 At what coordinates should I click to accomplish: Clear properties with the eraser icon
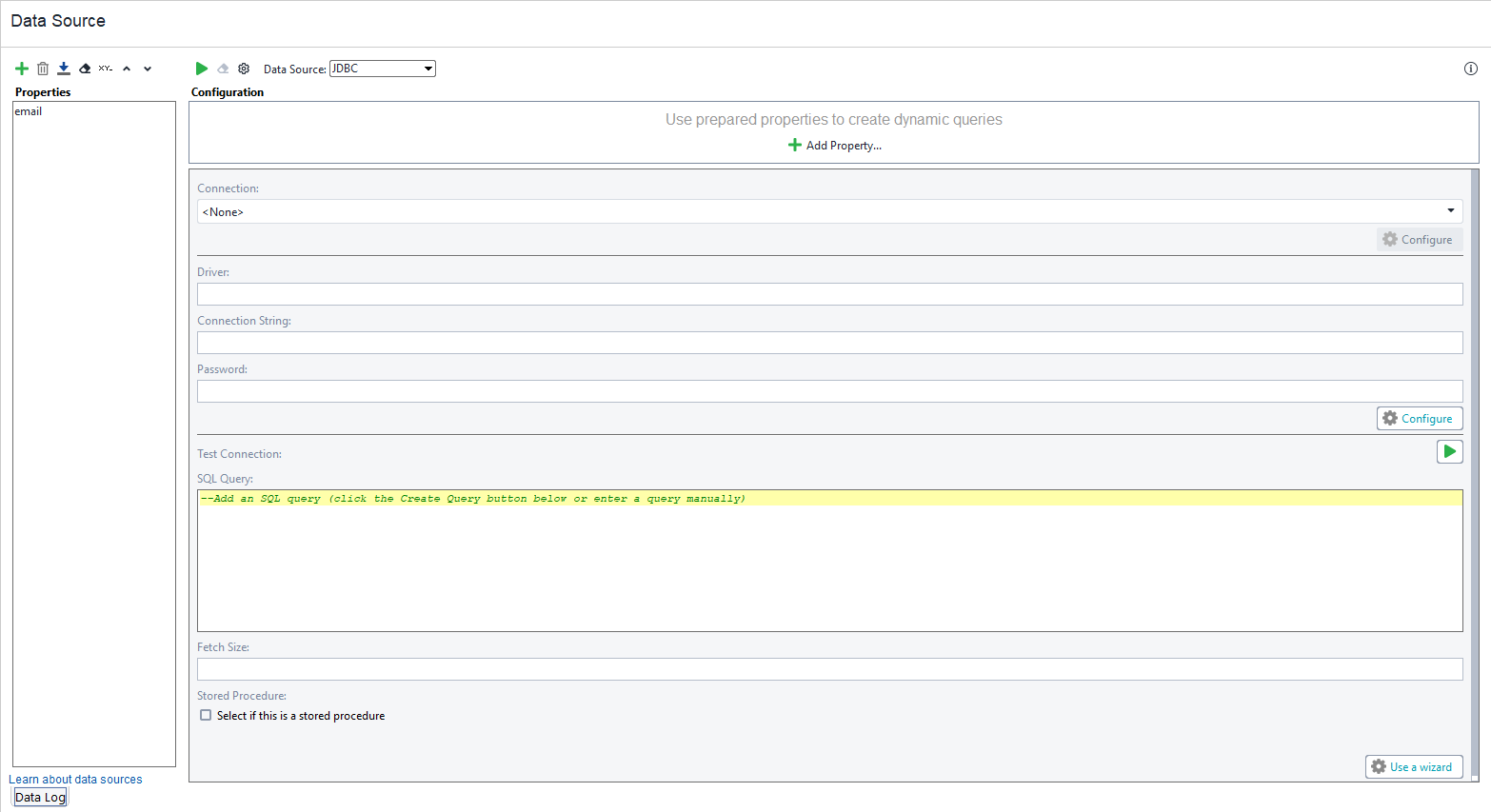point(84,68)
